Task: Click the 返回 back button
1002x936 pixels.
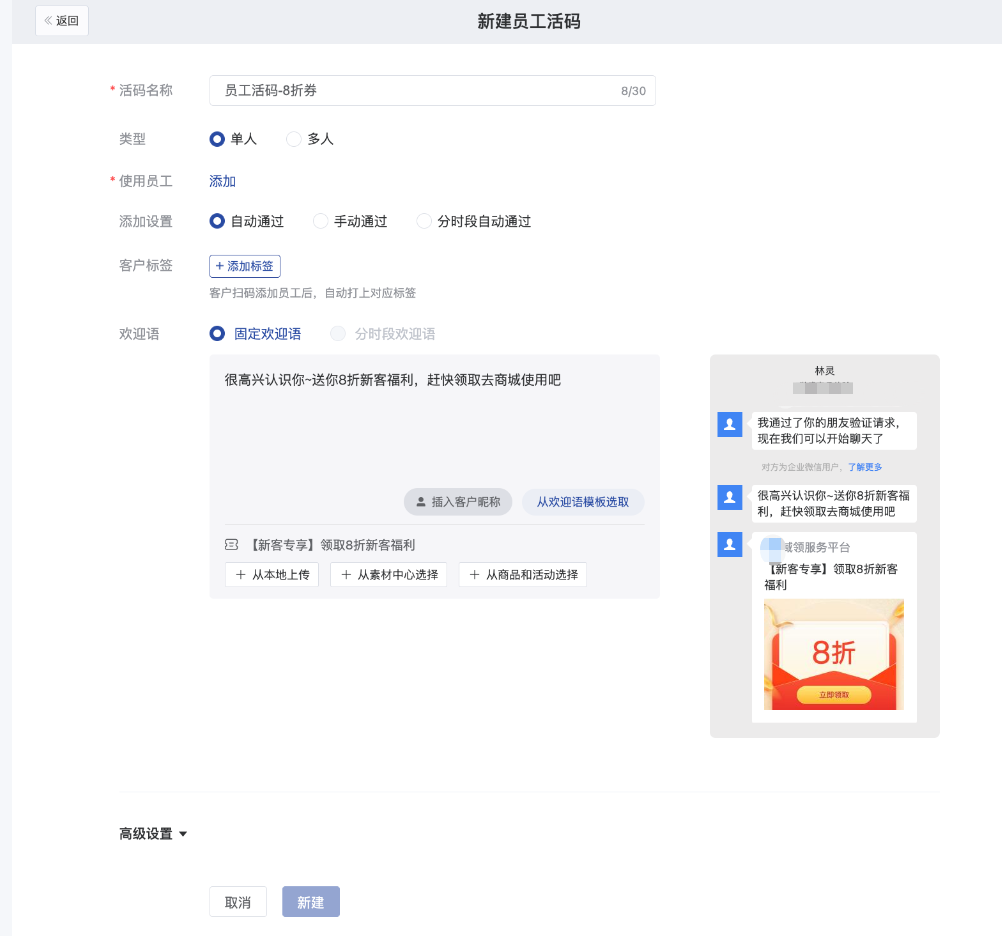Action: click(61, 20)
